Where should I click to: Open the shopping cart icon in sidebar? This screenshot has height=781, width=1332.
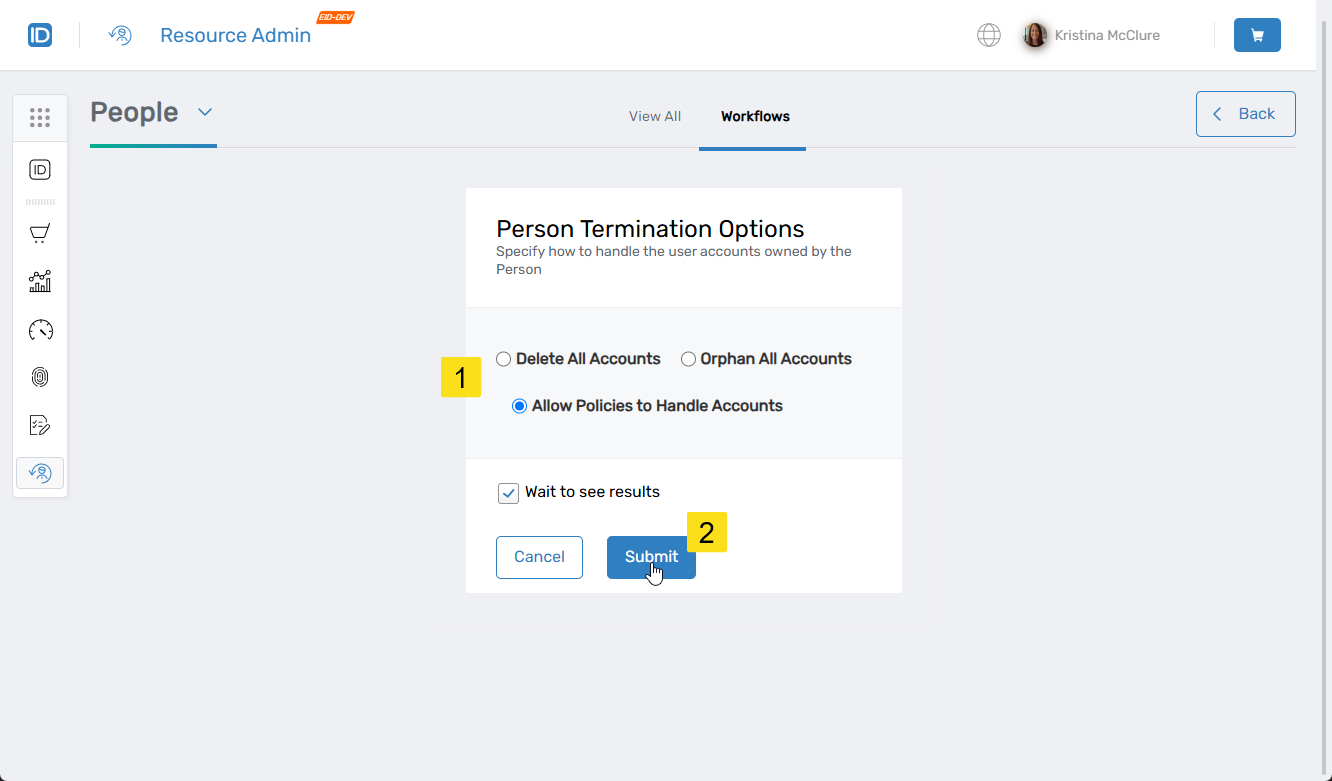pyautogui.click(x=40, y=234)
